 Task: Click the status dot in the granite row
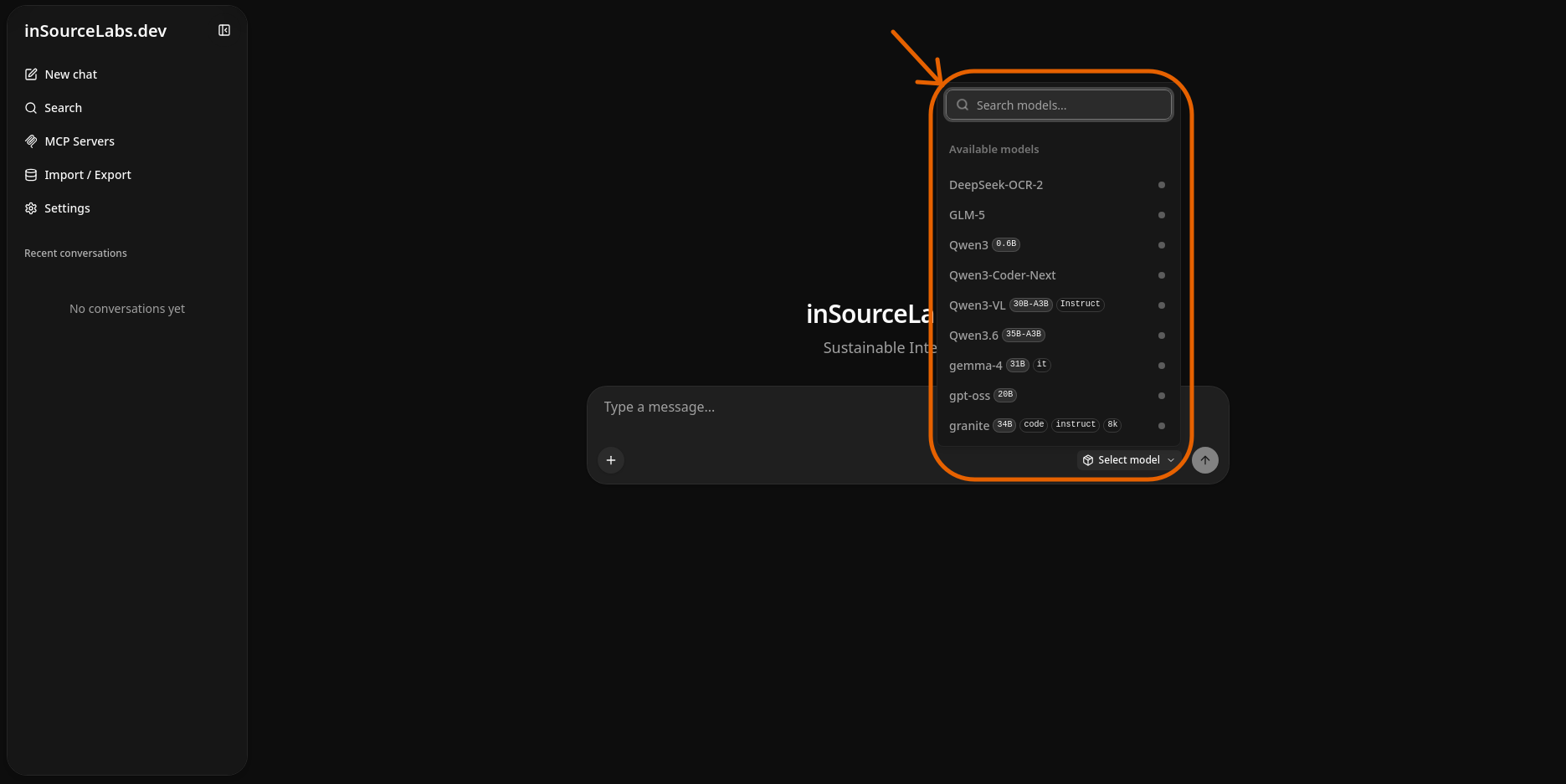click(1162, 426)
